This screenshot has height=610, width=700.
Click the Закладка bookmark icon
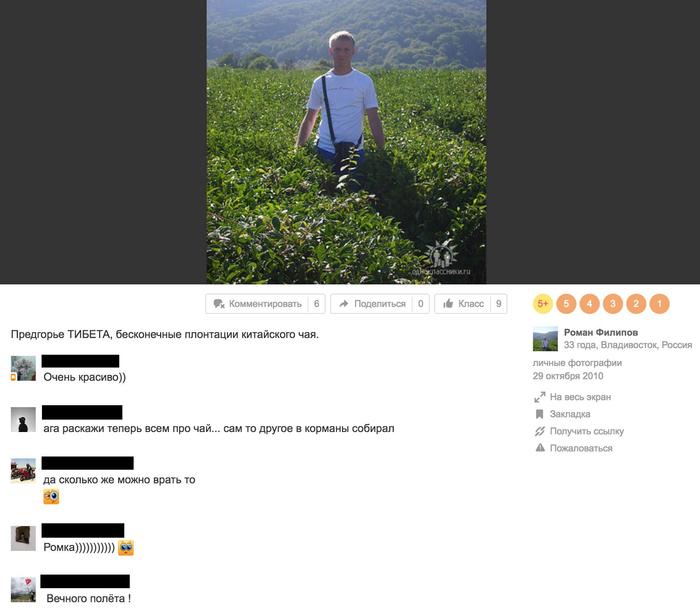539,414
